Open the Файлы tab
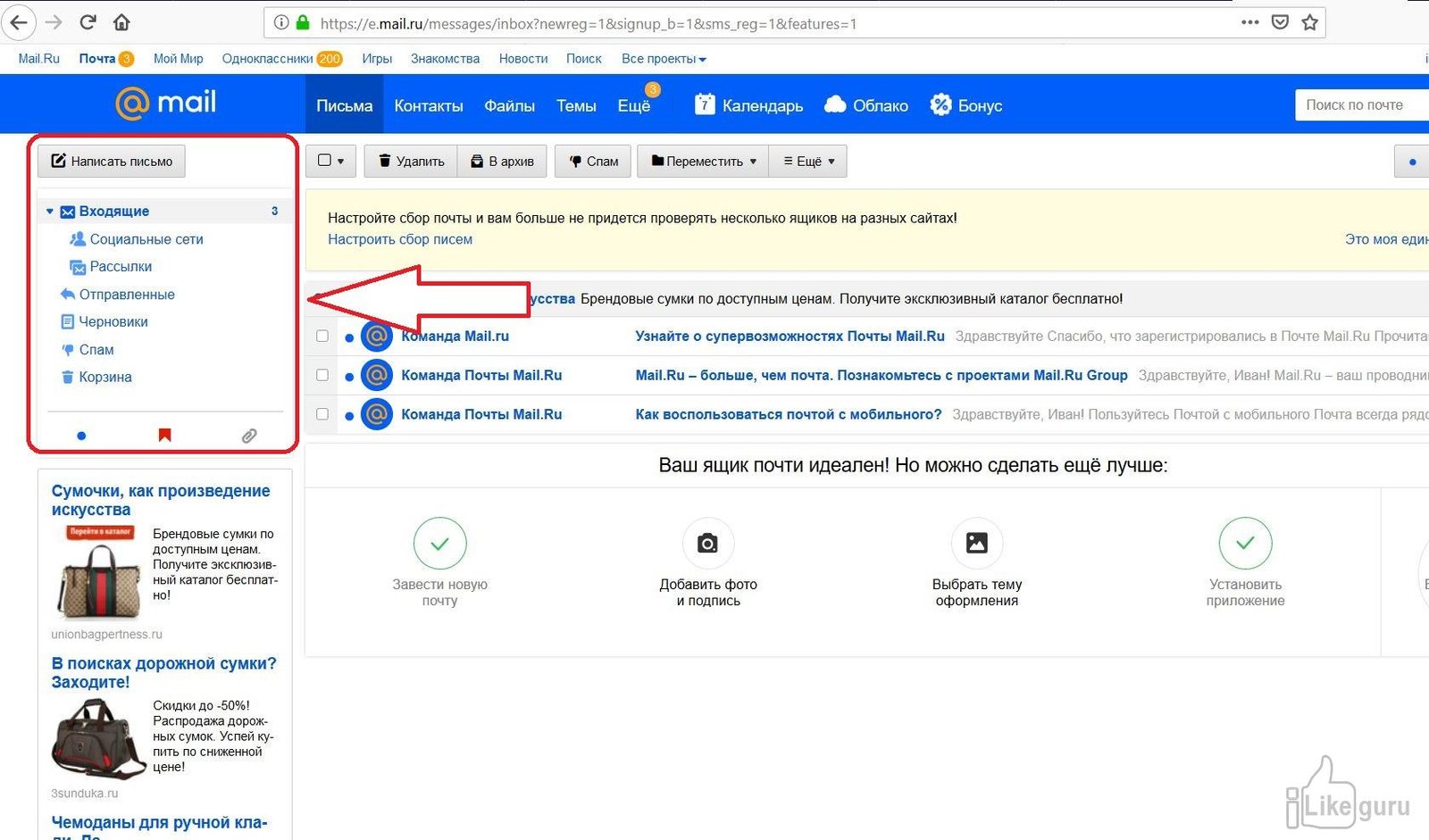Screen dimensions: 1429x840 (509, 105)
